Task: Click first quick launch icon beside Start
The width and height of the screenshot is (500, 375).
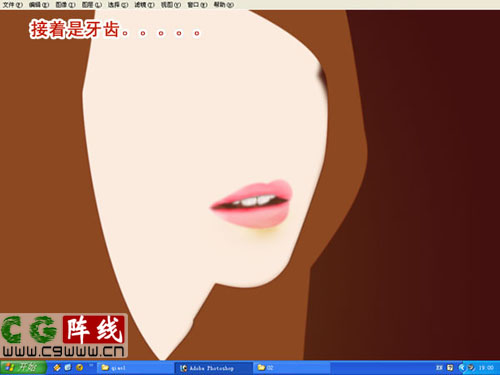Action: pos(57,367)
